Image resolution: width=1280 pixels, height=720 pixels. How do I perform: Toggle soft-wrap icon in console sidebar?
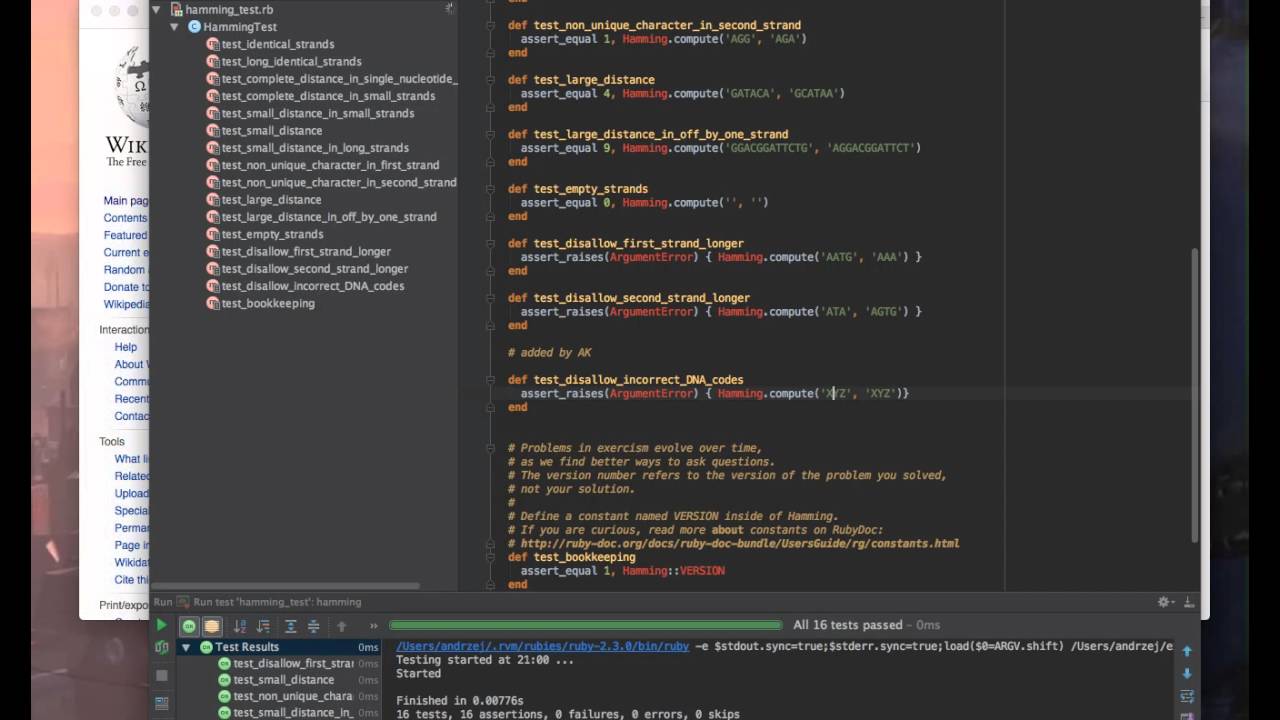click(x=1187, y=696)
